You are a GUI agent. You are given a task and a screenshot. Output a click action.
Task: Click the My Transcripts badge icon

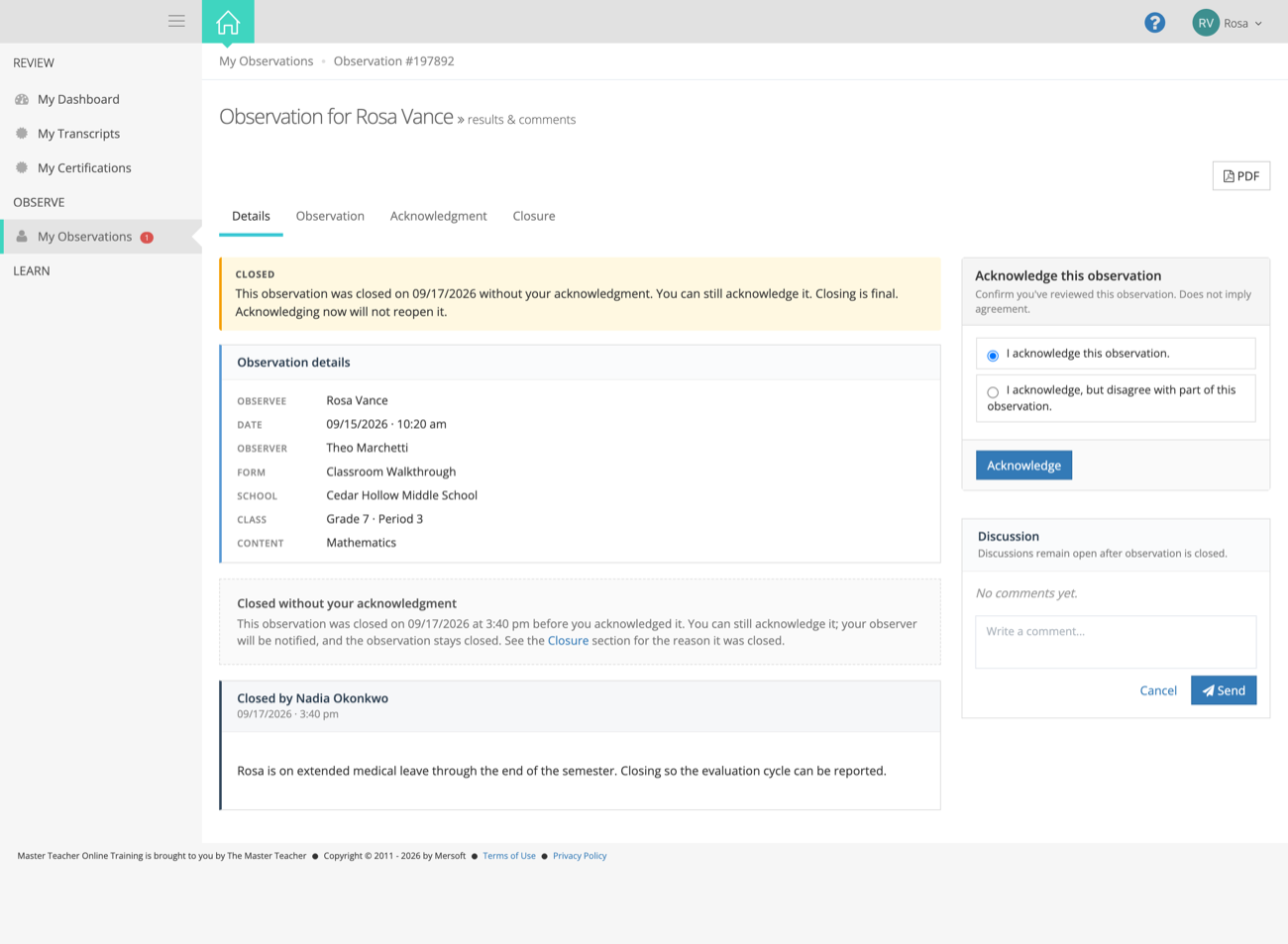tap(22, 134)
